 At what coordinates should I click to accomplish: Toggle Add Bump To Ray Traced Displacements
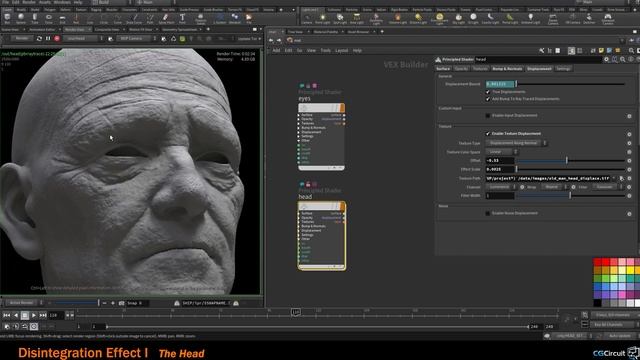pos(488,99)
